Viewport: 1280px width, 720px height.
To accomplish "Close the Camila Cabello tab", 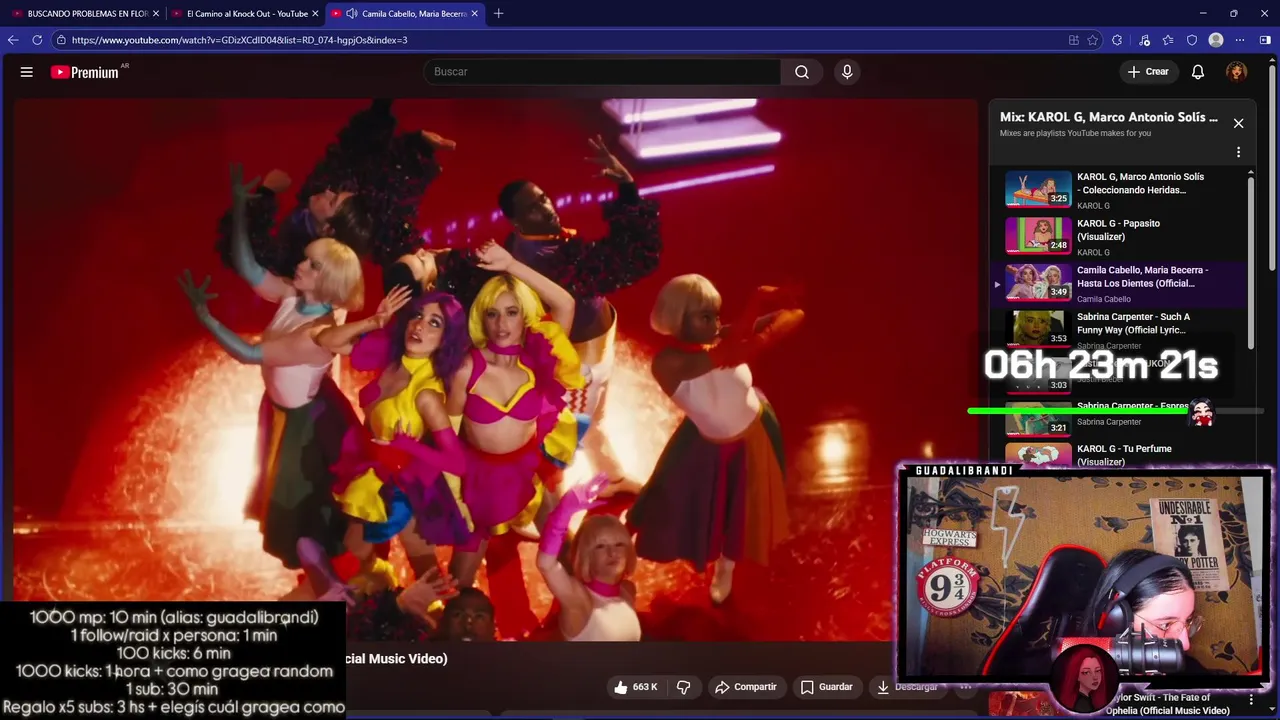I will coord(475,14).
